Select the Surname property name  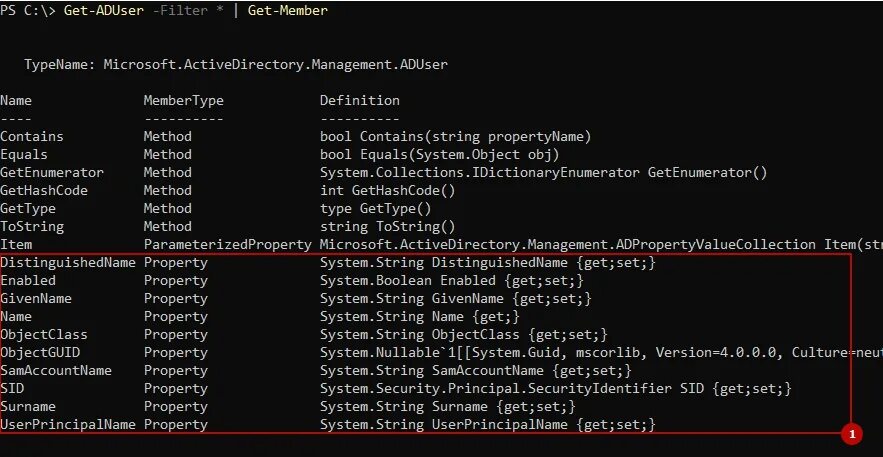coord(28,407)
